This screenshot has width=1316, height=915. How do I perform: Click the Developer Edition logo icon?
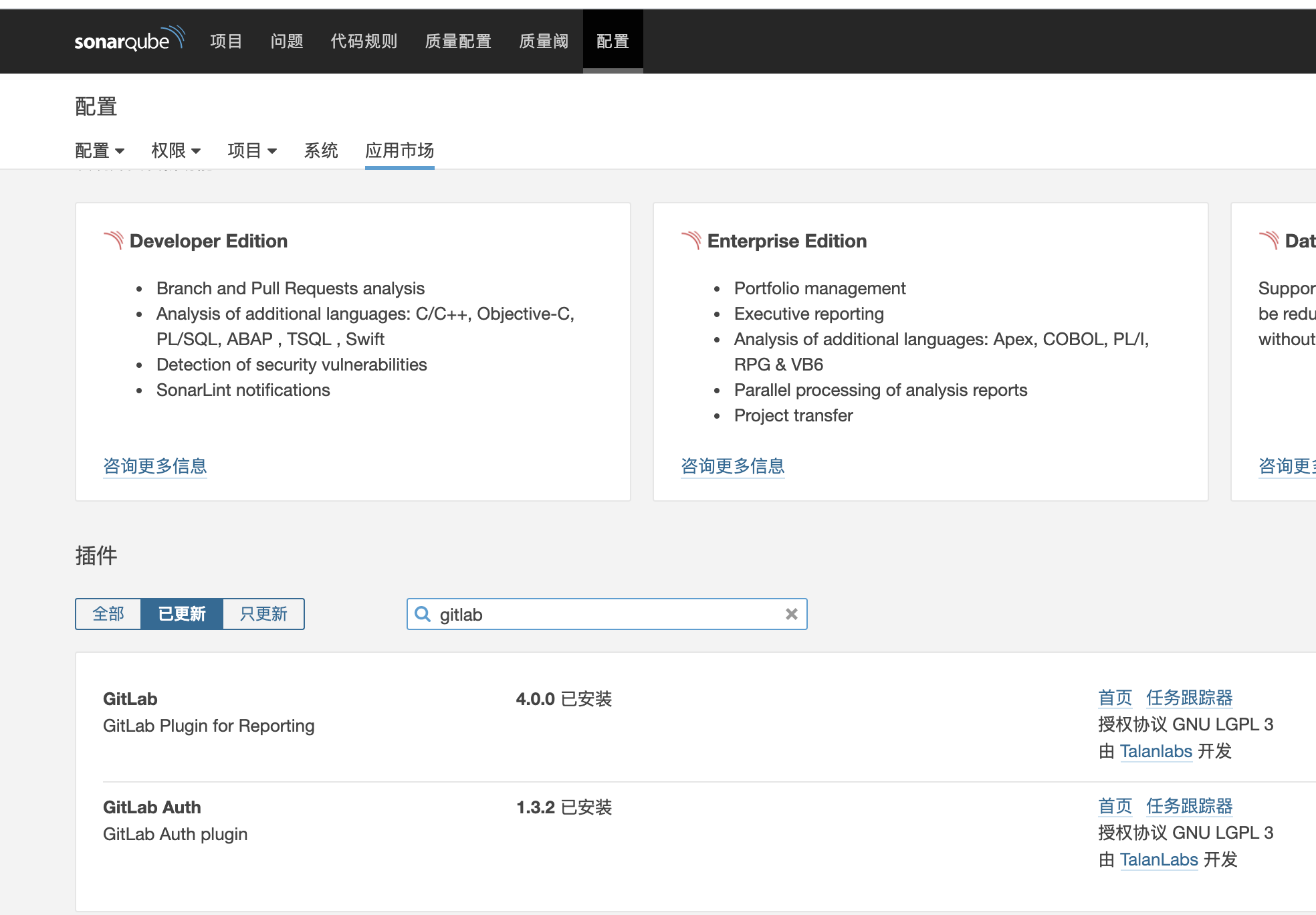click(114, 241)
